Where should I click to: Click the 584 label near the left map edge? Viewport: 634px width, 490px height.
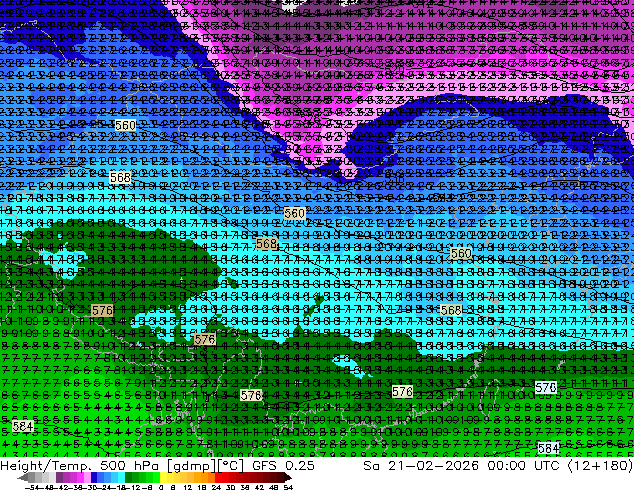23,426
